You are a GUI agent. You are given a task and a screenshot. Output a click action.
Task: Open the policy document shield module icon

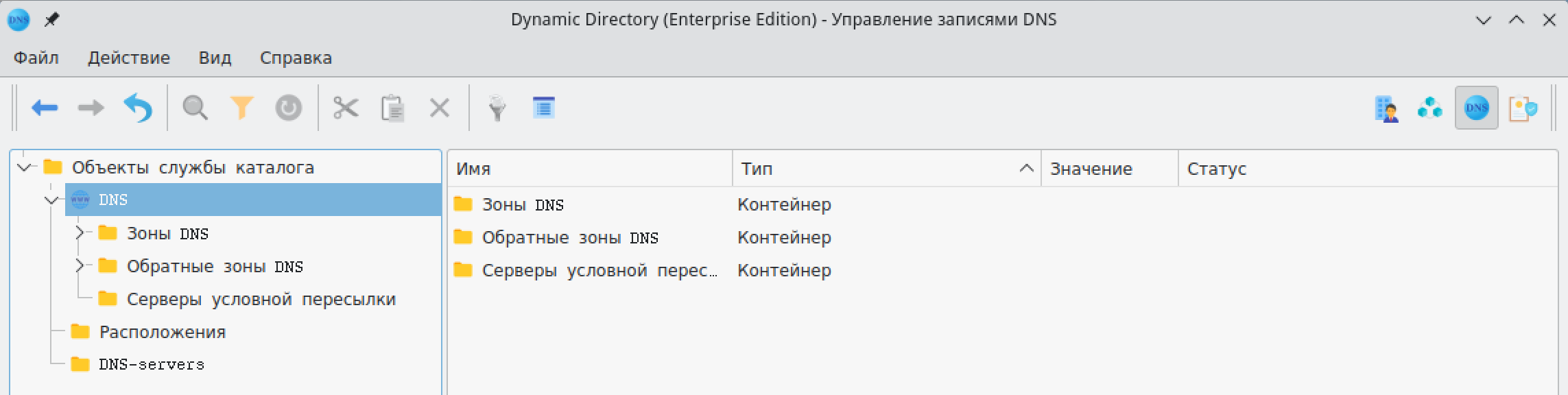1523,108
